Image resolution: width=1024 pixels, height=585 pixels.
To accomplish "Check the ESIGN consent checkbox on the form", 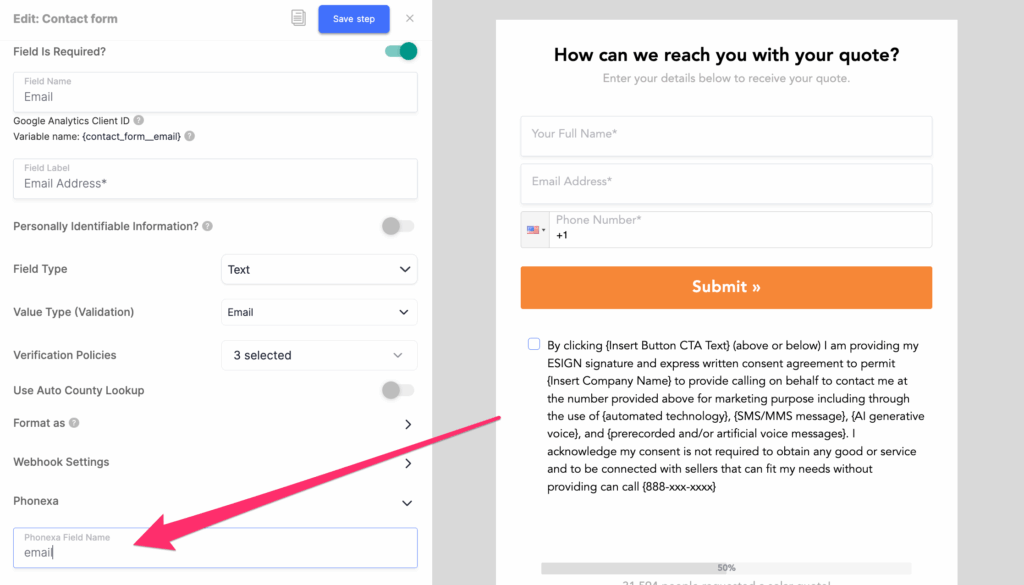I will (533, 343).
